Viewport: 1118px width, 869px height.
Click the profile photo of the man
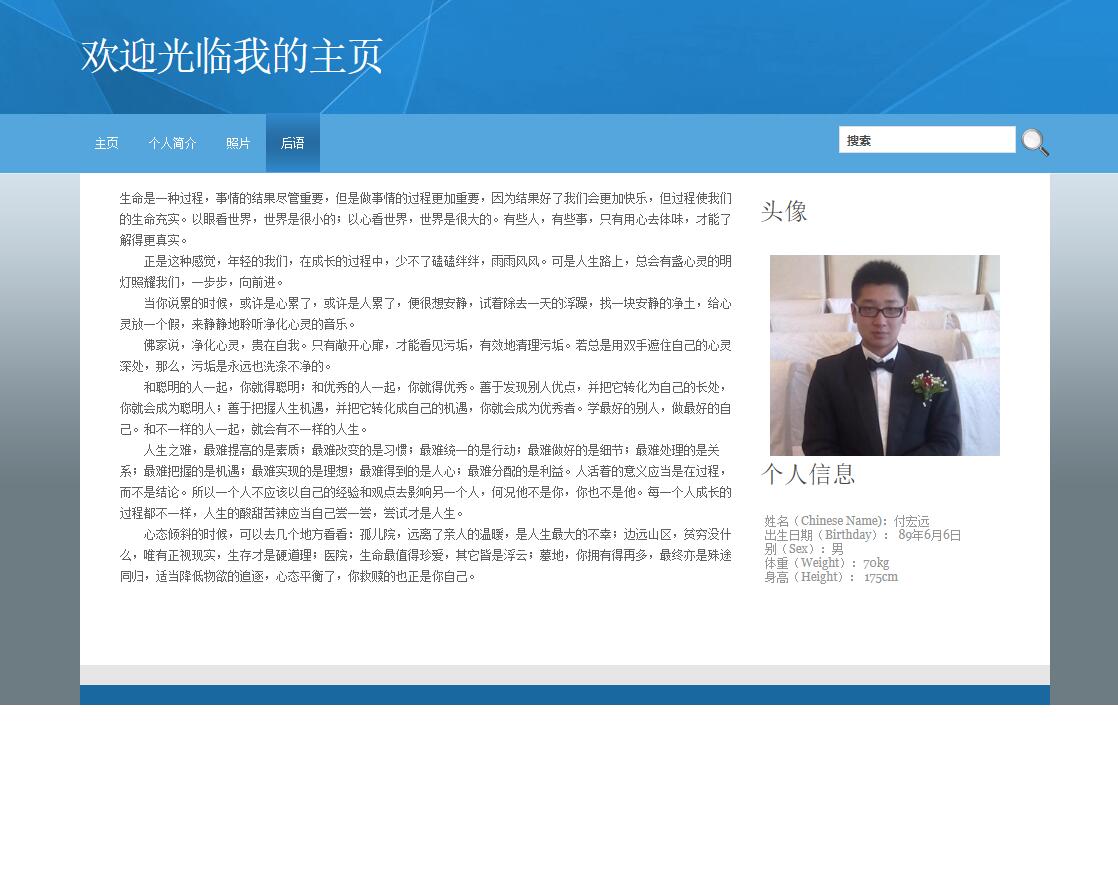point(884,355)
